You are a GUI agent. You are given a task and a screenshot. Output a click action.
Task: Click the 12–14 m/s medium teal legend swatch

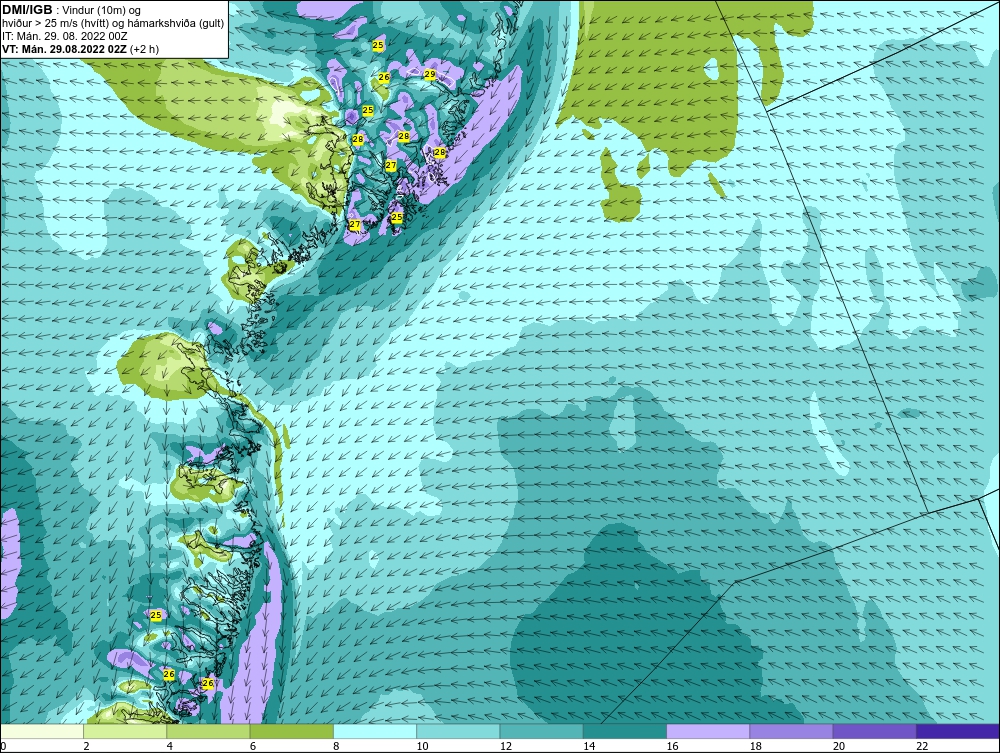(x=541, y=731)
